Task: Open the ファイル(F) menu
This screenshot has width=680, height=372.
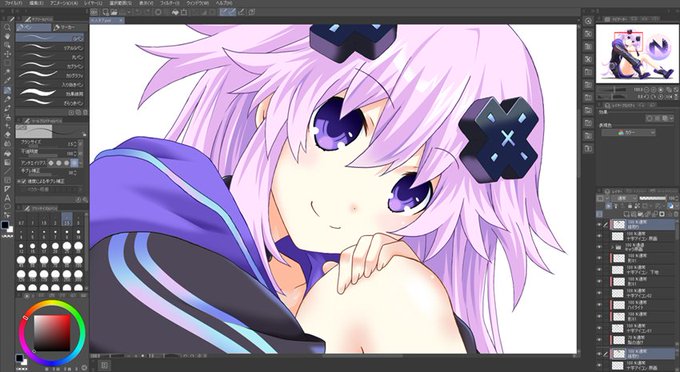Action: (x=13, y=3)
